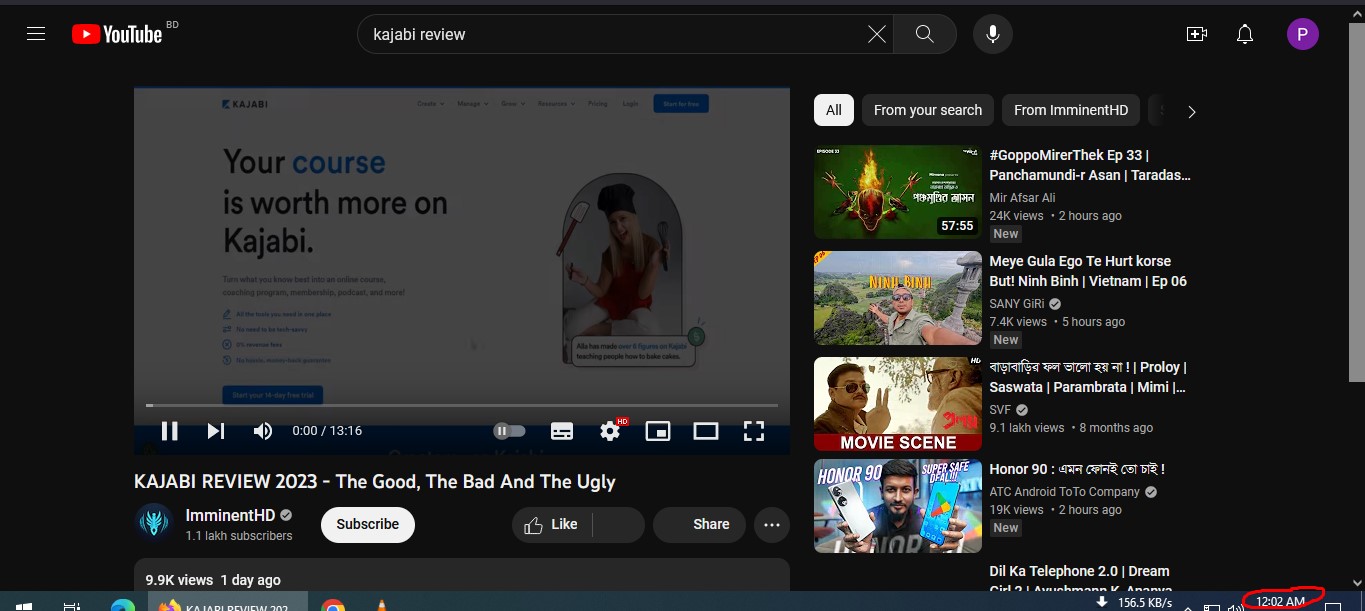Start voice search with the microphone icon
The height and width of the screenshot is (611, 1365).
[993, 34]
